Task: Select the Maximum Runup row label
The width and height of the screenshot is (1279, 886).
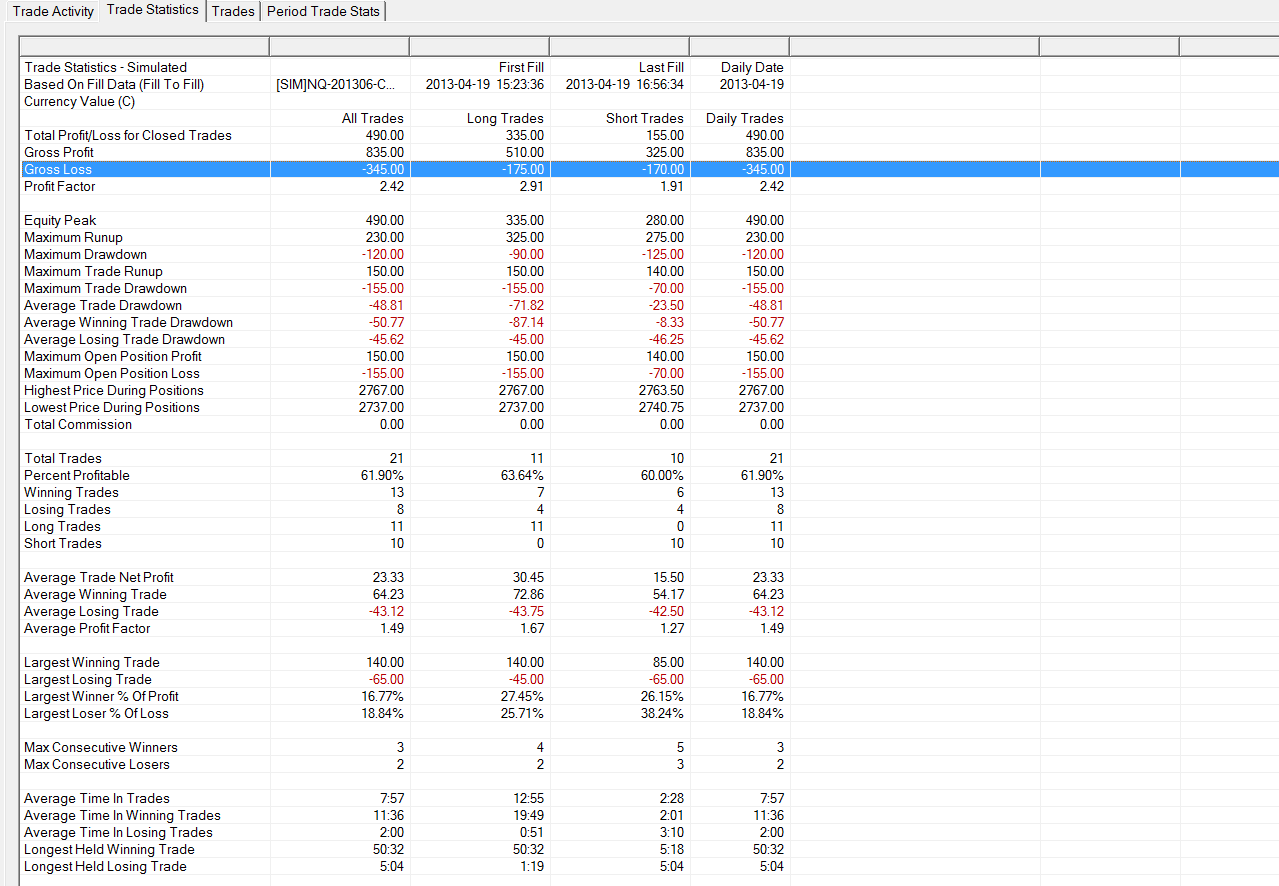Action: point(73,238)
